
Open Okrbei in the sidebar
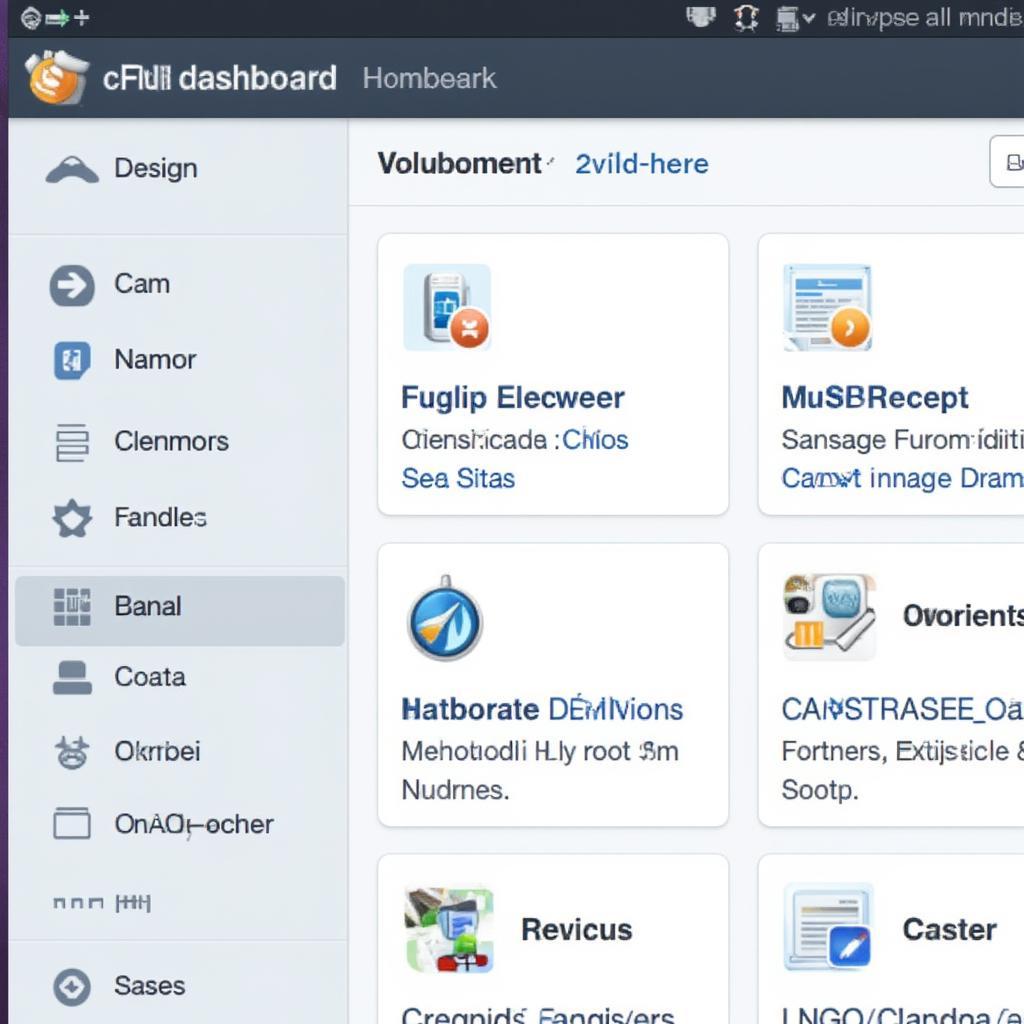[178, 752]
